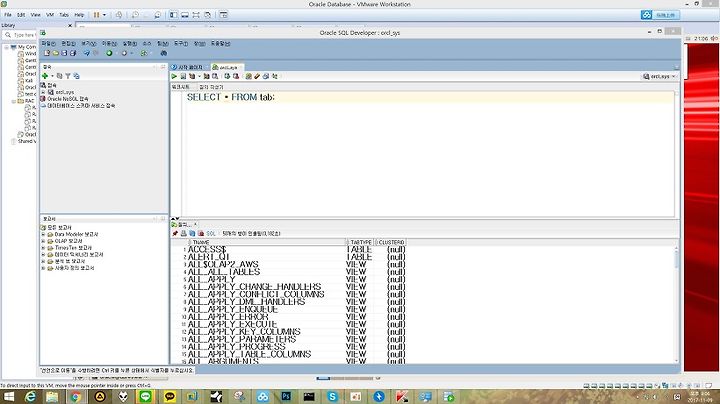
Task: Open the VMware VM menu
Action: click(x=50, y=15)
